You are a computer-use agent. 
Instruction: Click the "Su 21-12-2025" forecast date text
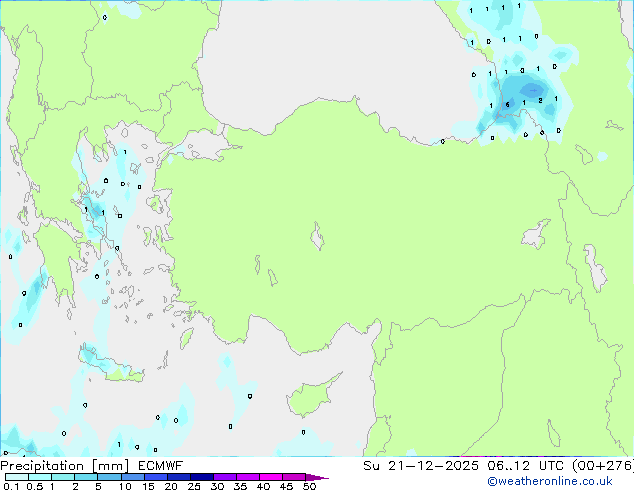(421, 466)
